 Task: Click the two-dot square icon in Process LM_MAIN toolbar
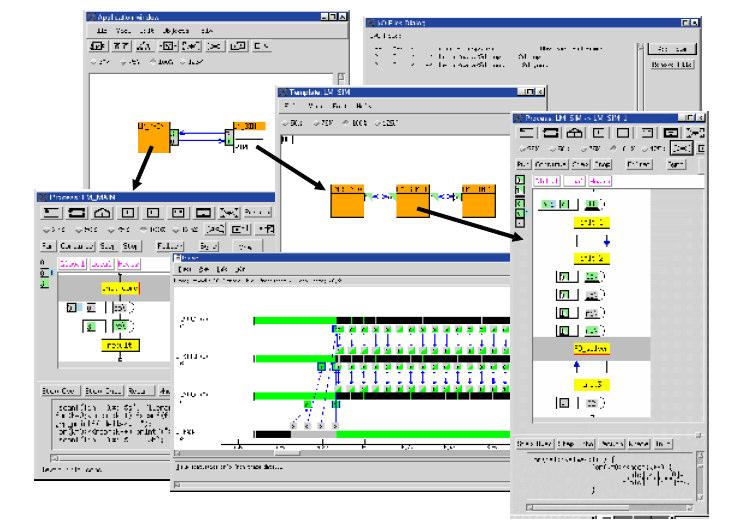(178, 213)
